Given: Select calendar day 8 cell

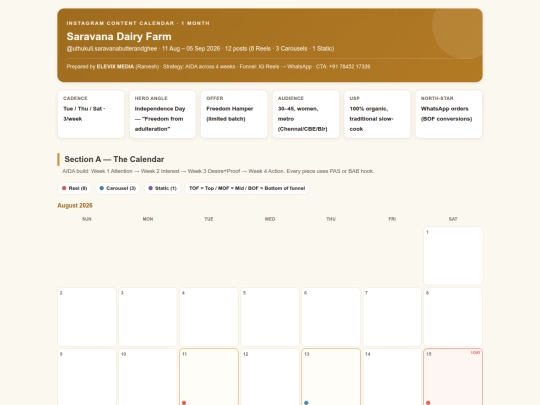Looking at the screenshot, I should tap(453, 317).
